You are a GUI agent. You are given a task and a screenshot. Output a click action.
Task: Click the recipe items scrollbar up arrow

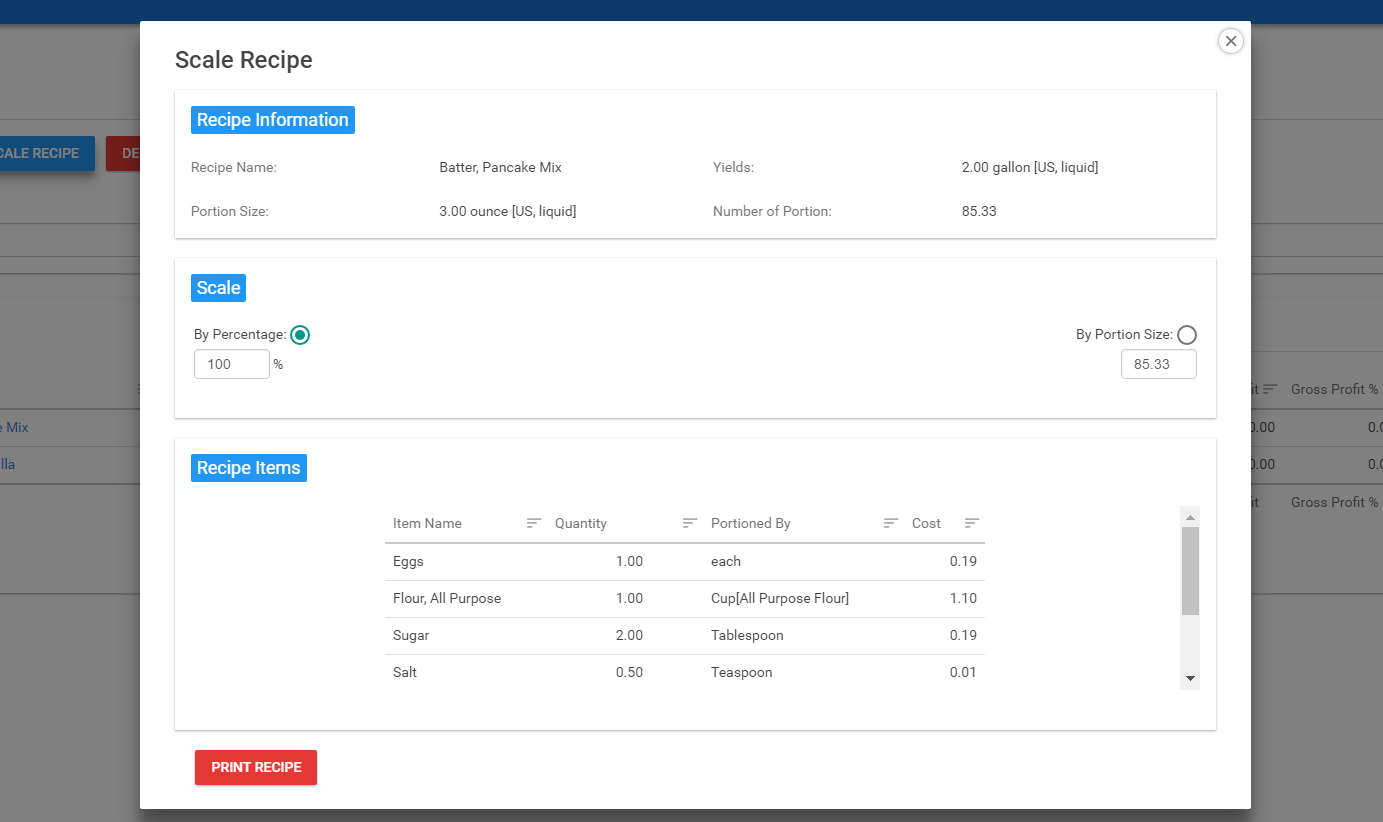click(1190, 517)
